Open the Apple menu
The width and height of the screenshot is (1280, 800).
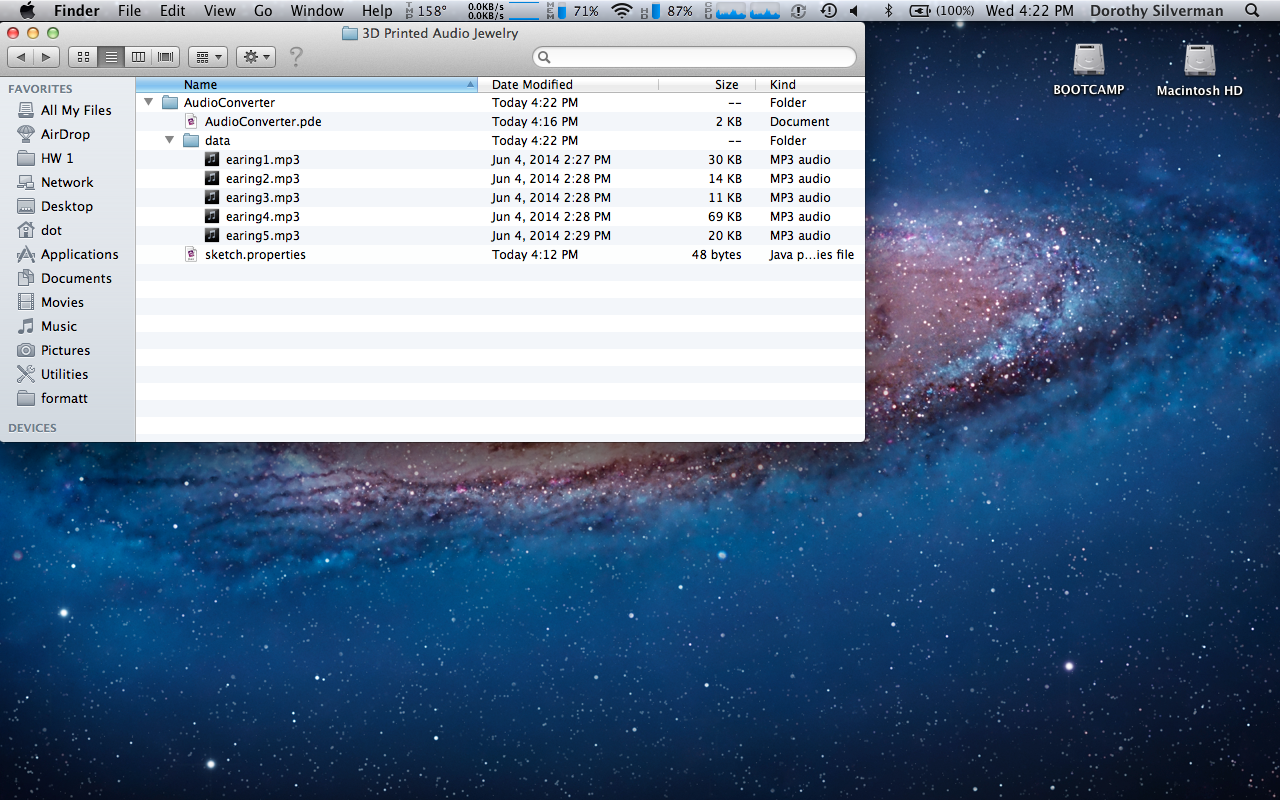click(x=27, y=11)
